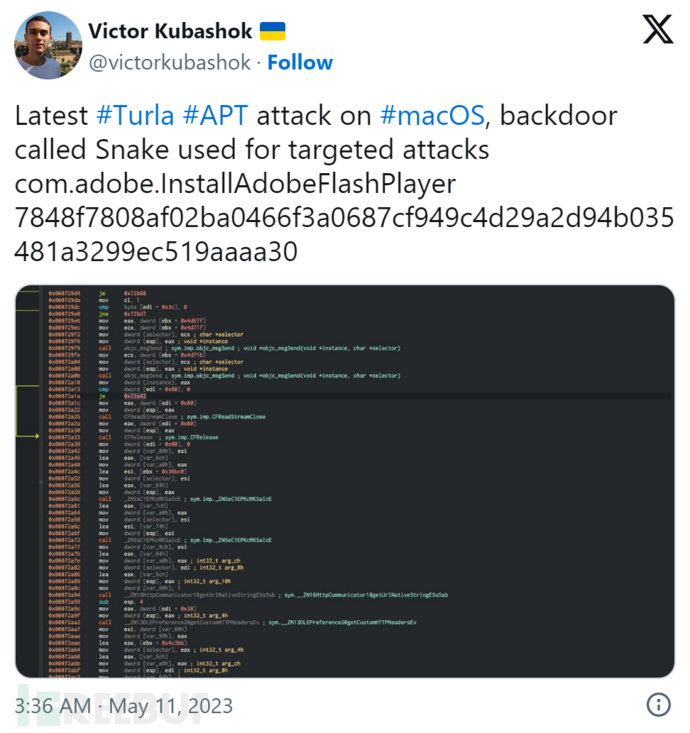This screenshot has width=690, height=733.
Task: Click the com.adobe.InstallAdobeFlashPlayer text
Action: pos(235,185)
